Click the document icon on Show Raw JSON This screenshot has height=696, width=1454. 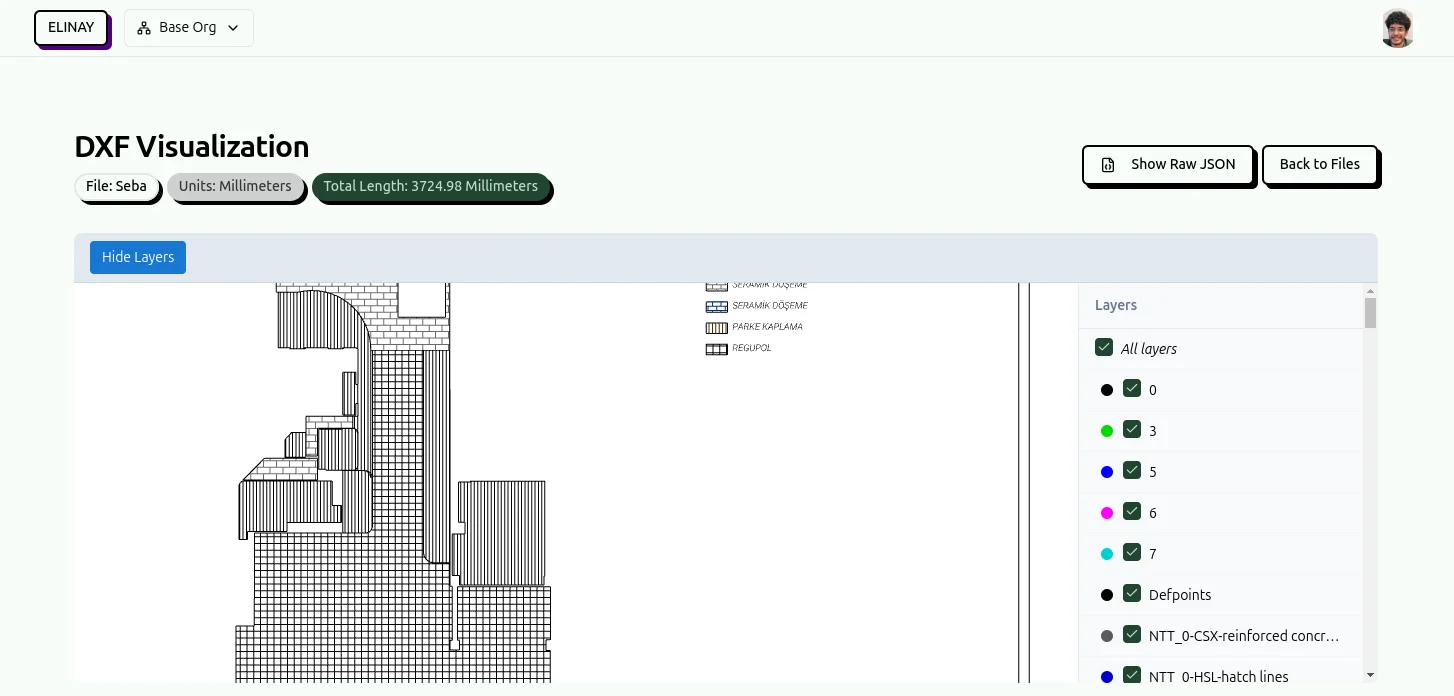click(x=1108, y=164)
